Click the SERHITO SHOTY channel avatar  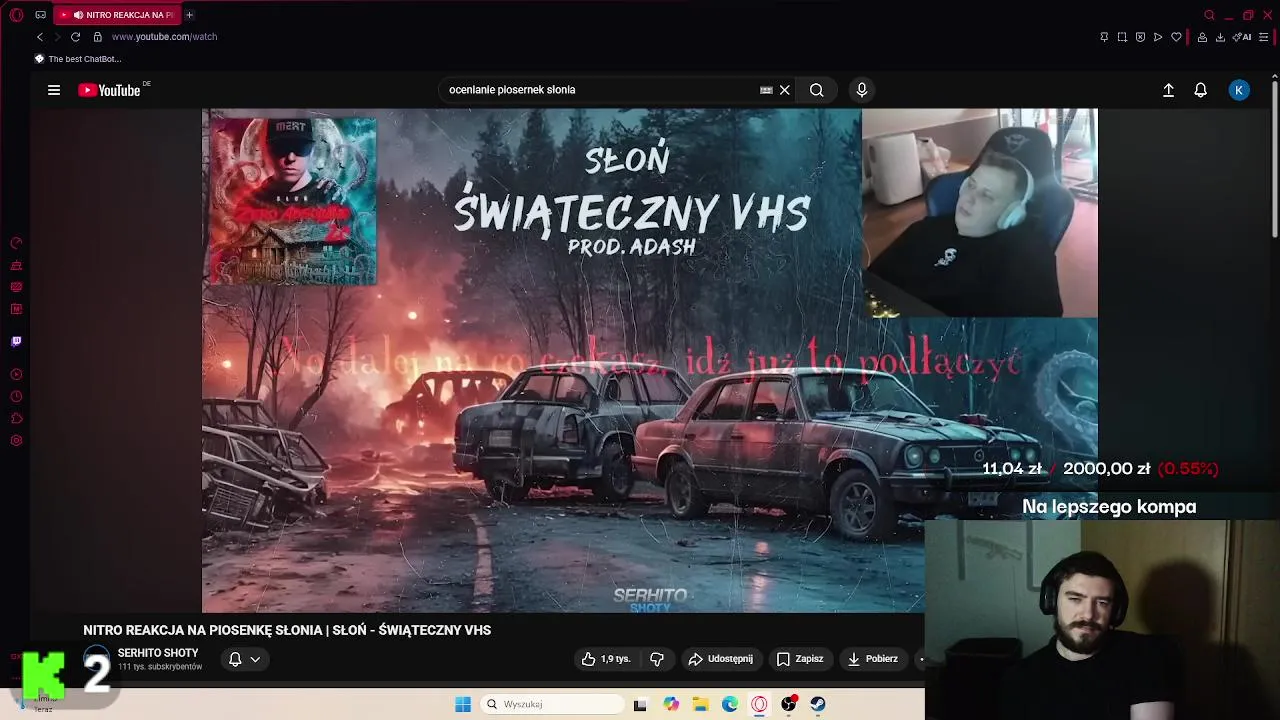tap(96, 659)
